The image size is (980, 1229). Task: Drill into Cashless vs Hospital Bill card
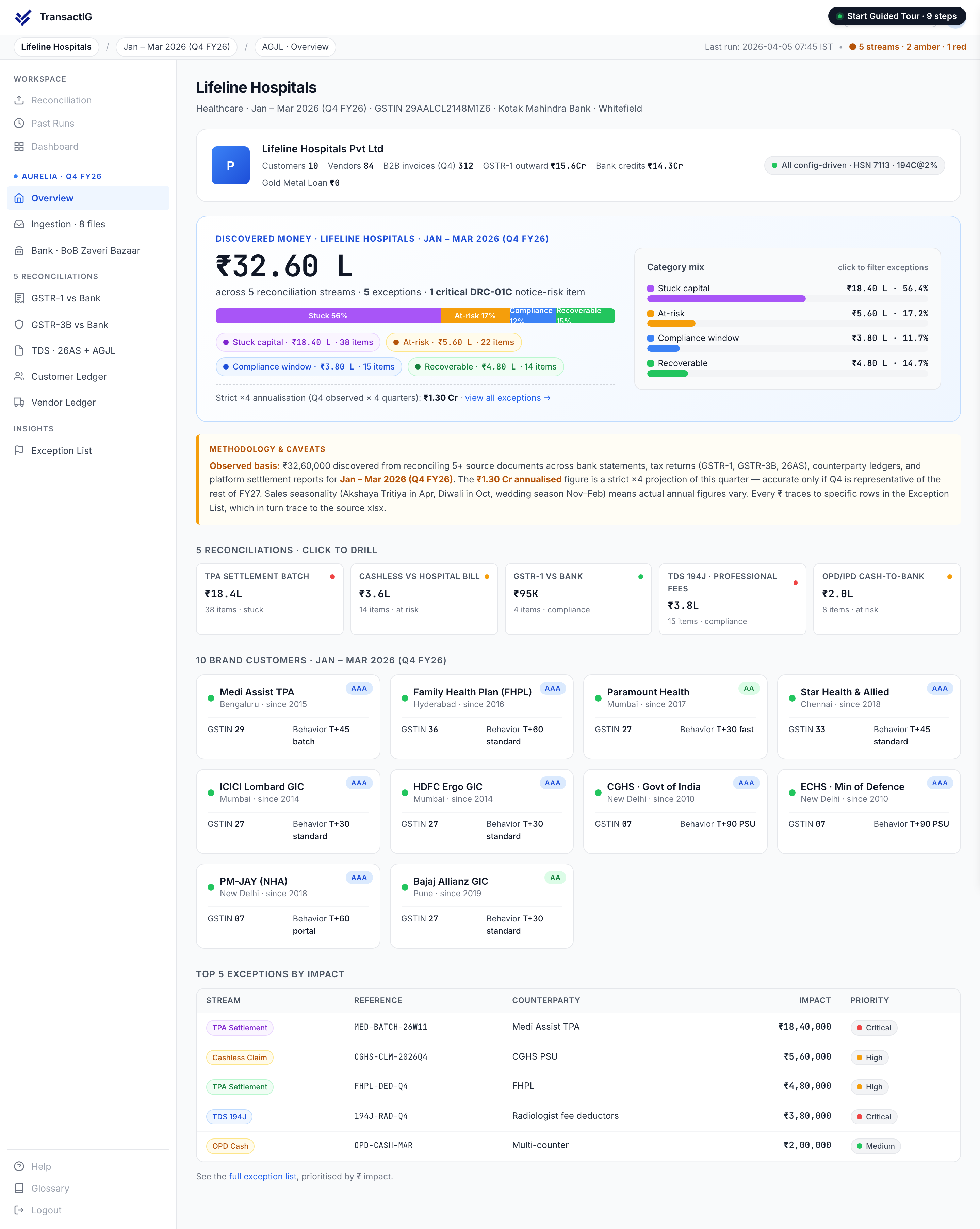point(424,599)
